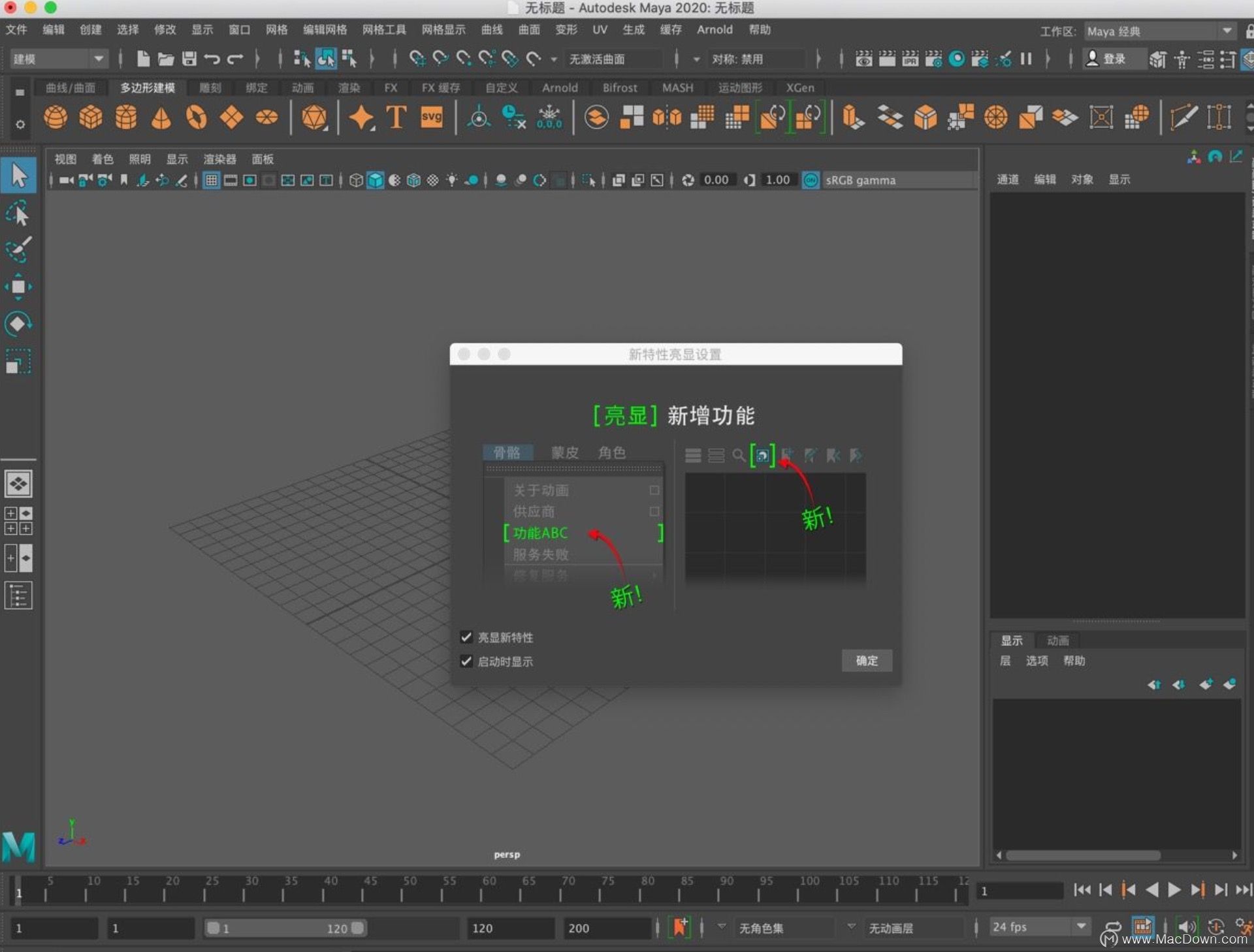Click the 确定 button in dialog
This screenshot has width=1254, height=952.
point(867,660)
